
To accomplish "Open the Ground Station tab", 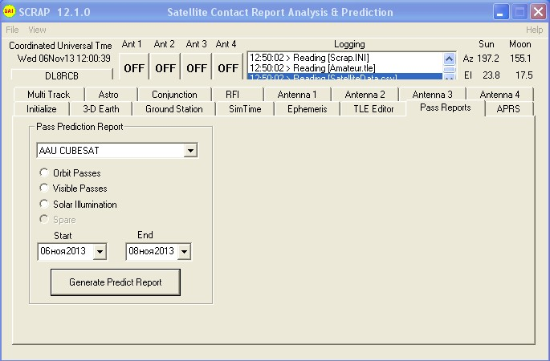I will [x=174, y=109].
